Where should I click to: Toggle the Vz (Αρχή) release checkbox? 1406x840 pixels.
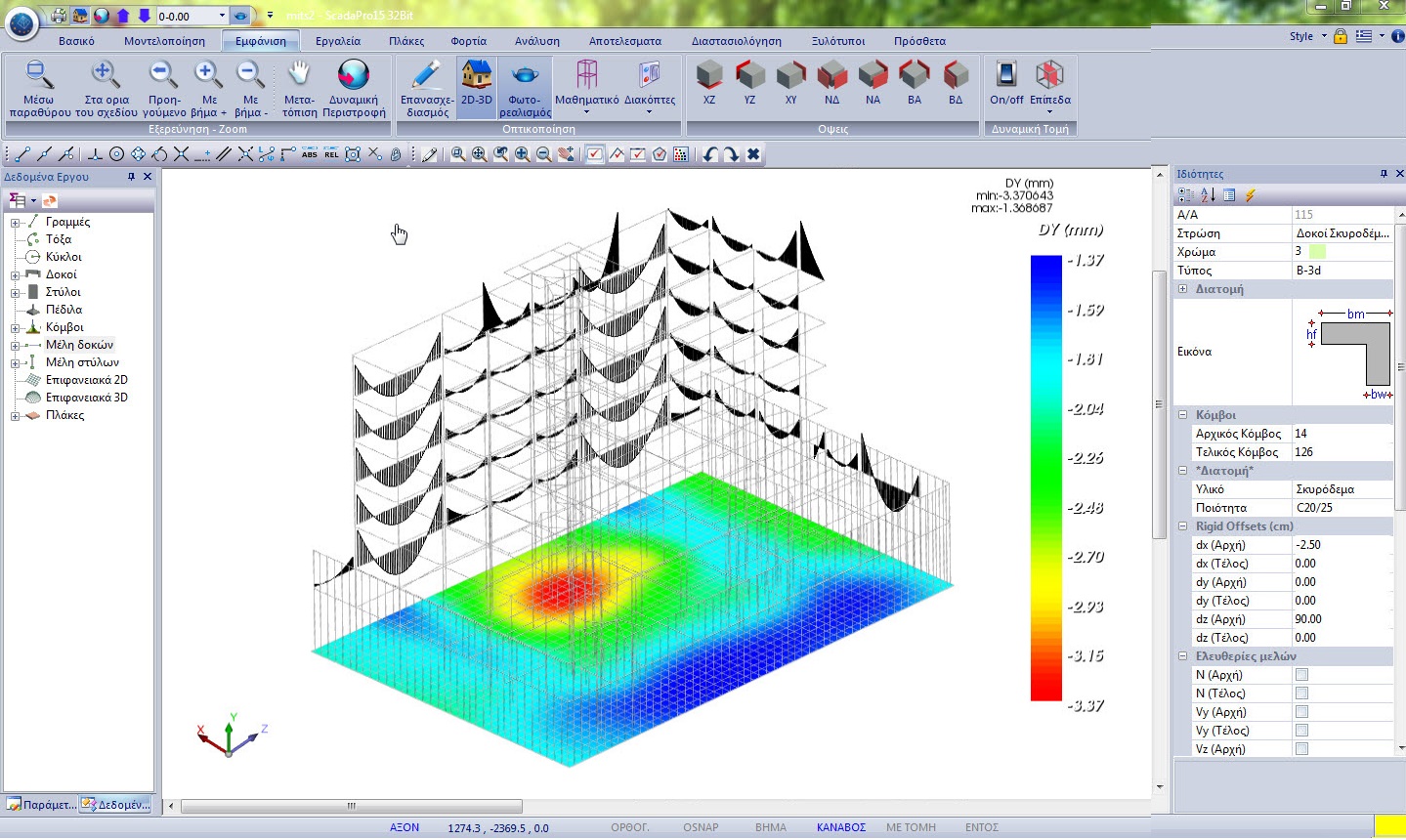click(x=1301, y=749)
